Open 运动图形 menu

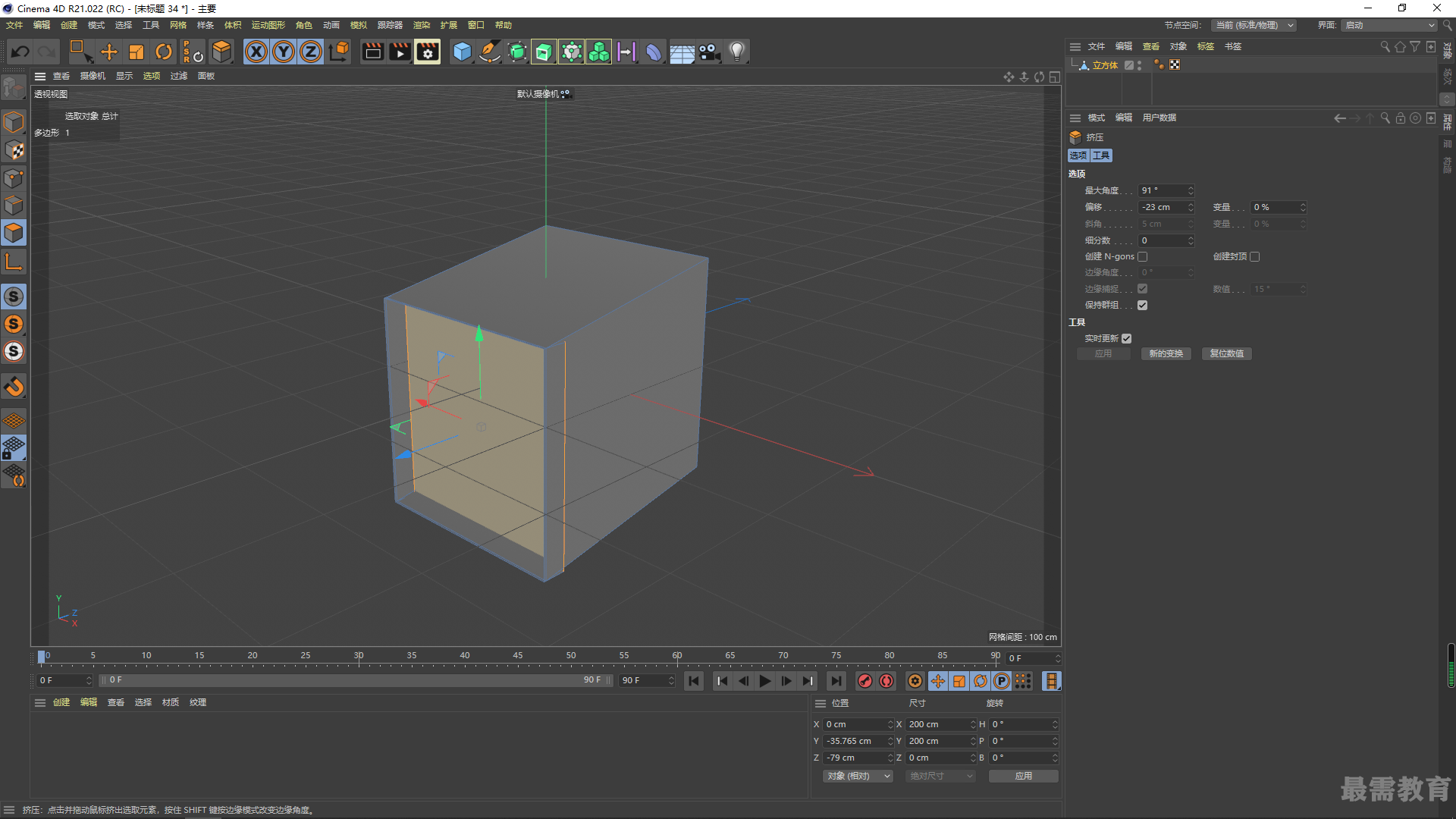(x=268, y=25)
